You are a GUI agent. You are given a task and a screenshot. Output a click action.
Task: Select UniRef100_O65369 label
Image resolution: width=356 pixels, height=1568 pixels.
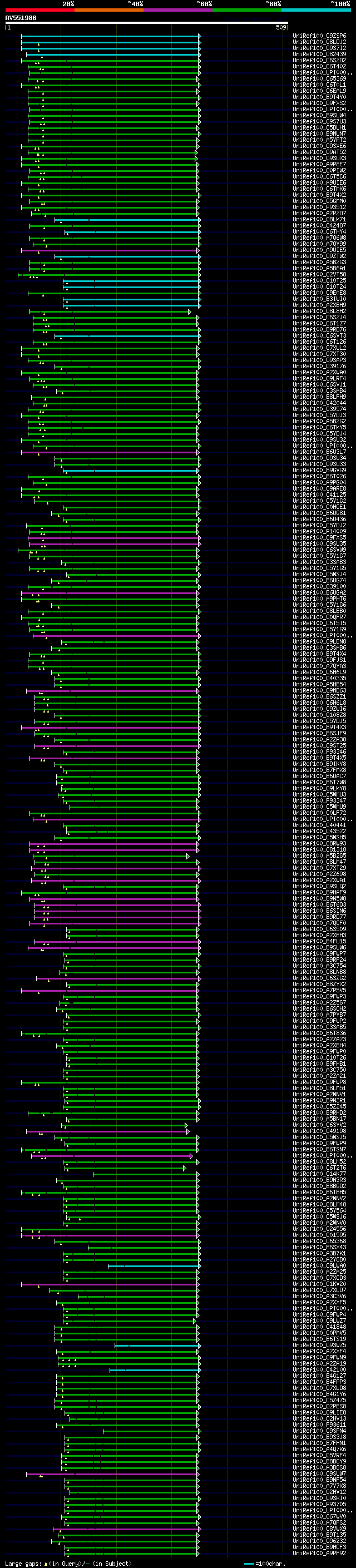click(319, 78)
